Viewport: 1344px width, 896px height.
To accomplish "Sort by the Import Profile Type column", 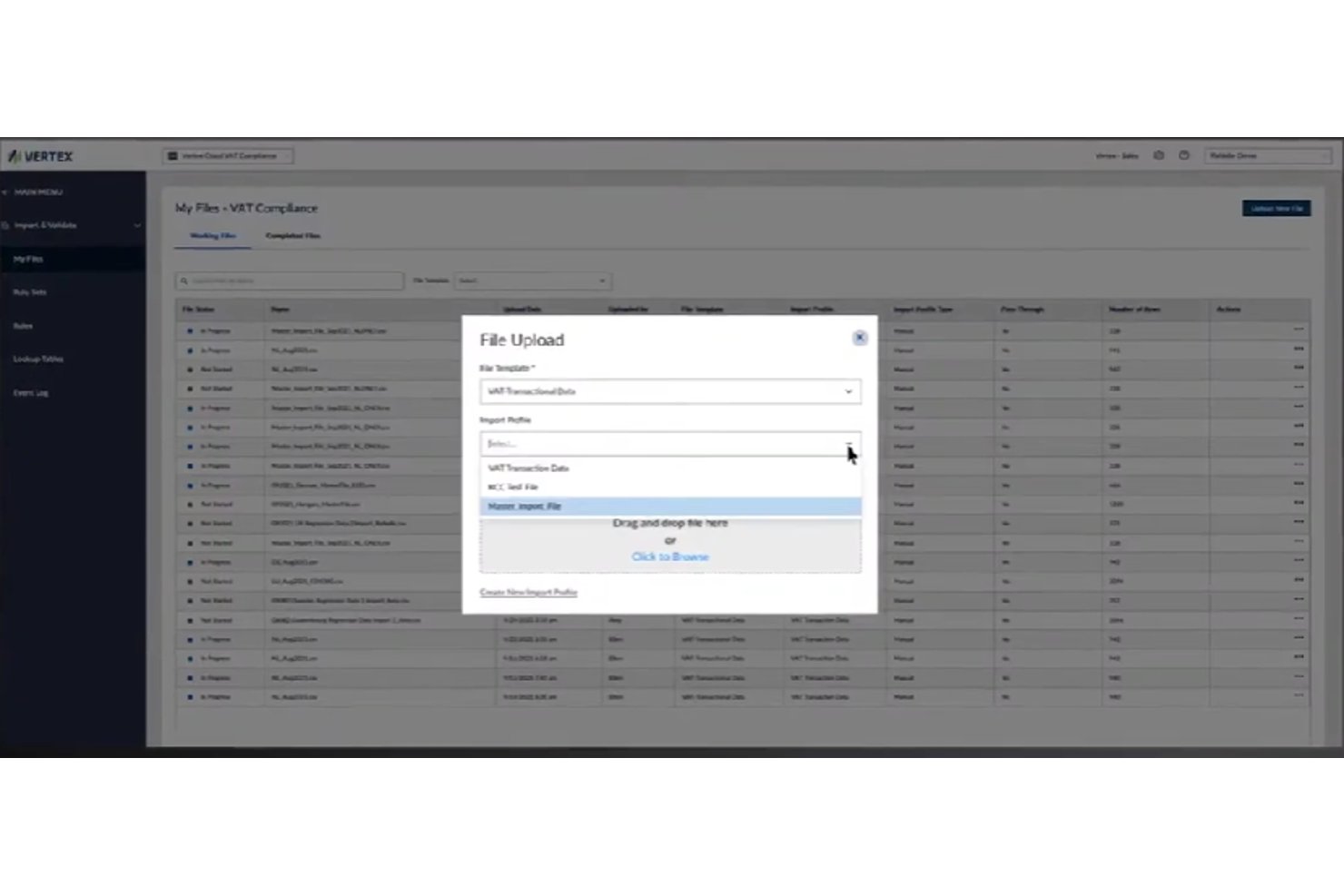I will point(923,310).
